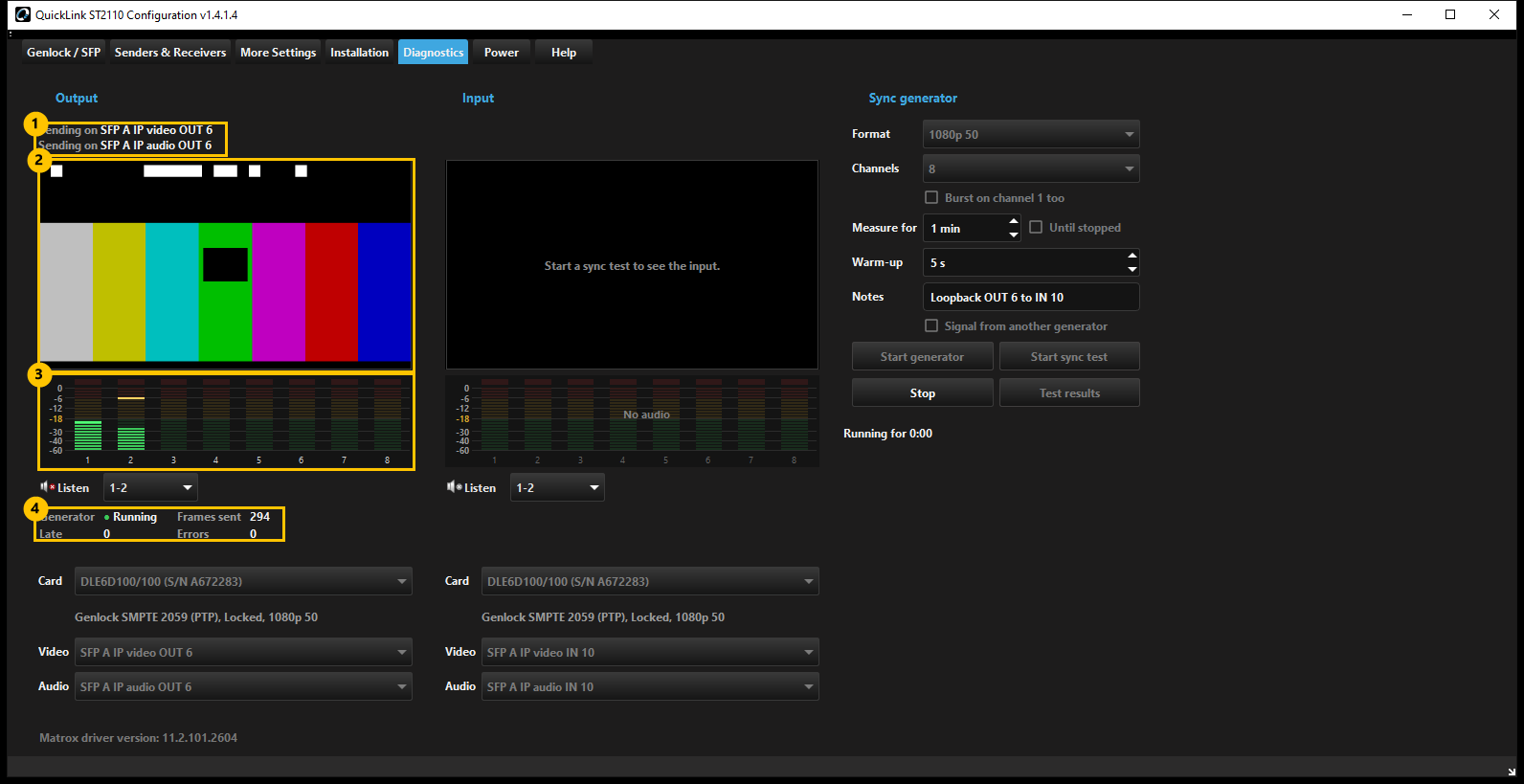The width and height of the screenshot is (1524, 784).
Task: Open the Help tab
Action: pos(563,53)
